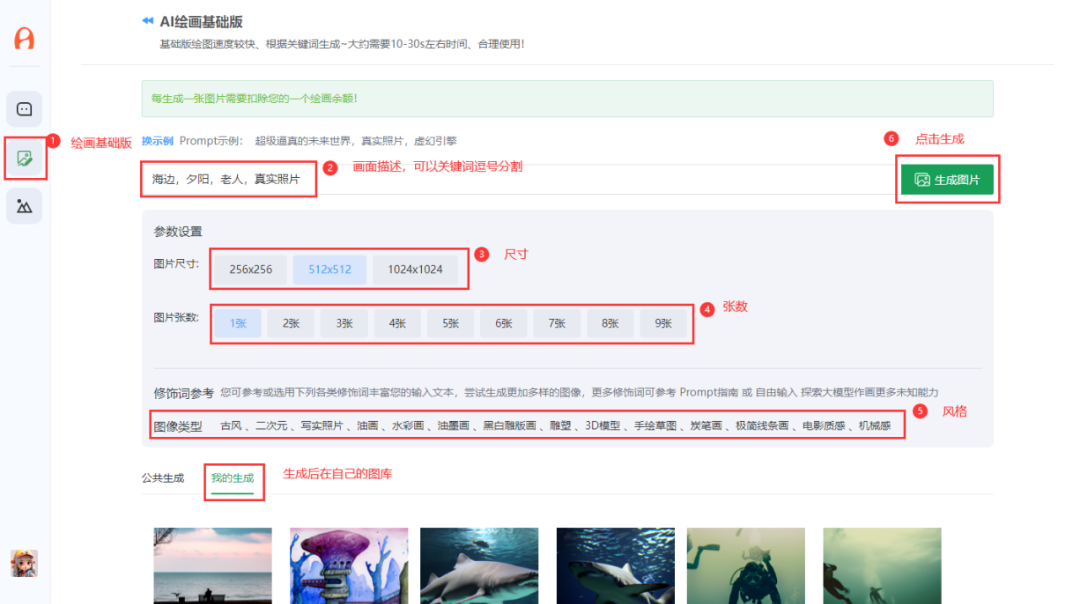Set image count to 5张
This screenshot has height=604, width=1080.
pyautogui.click(x=450, y=323)
